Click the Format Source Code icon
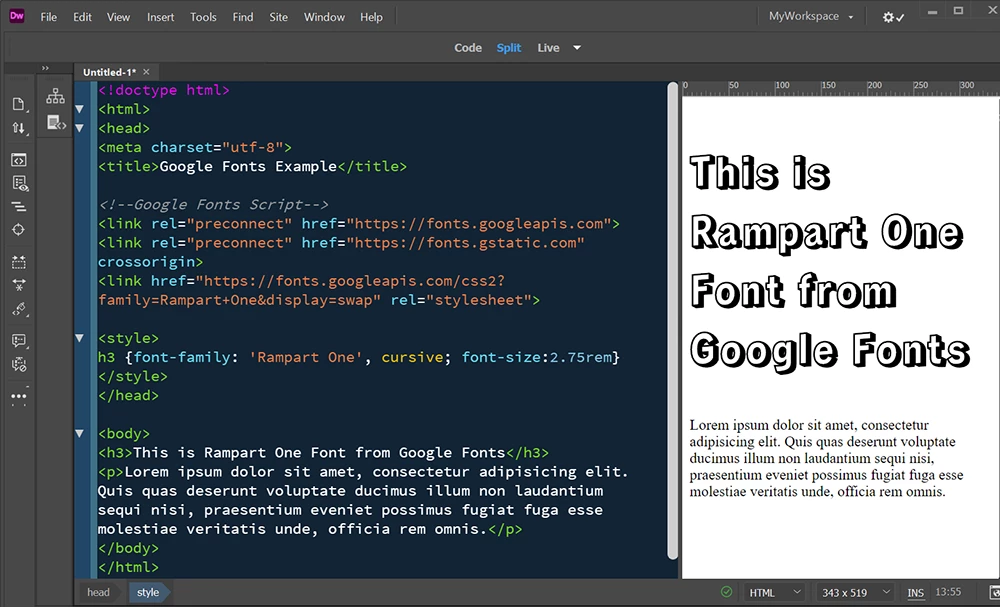This screenshot has width=1000, height=607. click(18, 207)
